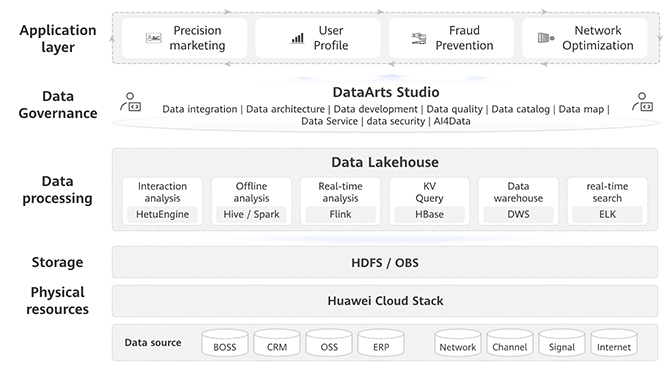Viewport: 670px width, 373px height.
Task: Click the Storage label
Action: 57,262
